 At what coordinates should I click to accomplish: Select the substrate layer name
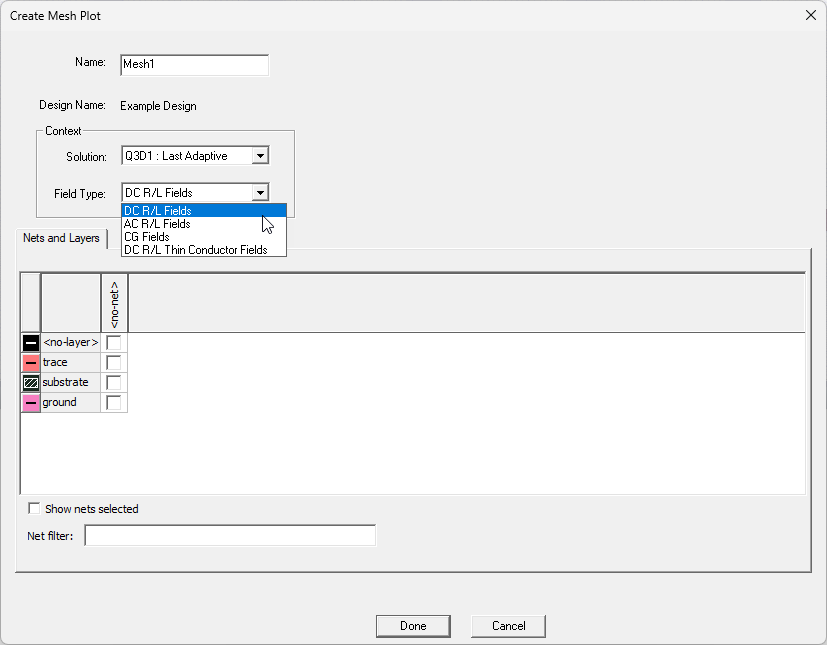(x=68, y=382)
